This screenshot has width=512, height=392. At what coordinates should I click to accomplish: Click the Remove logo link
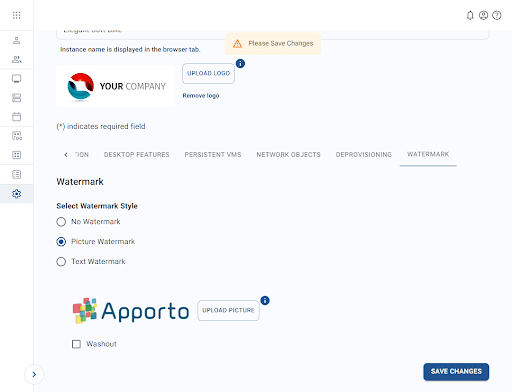[x=201, y=96]
